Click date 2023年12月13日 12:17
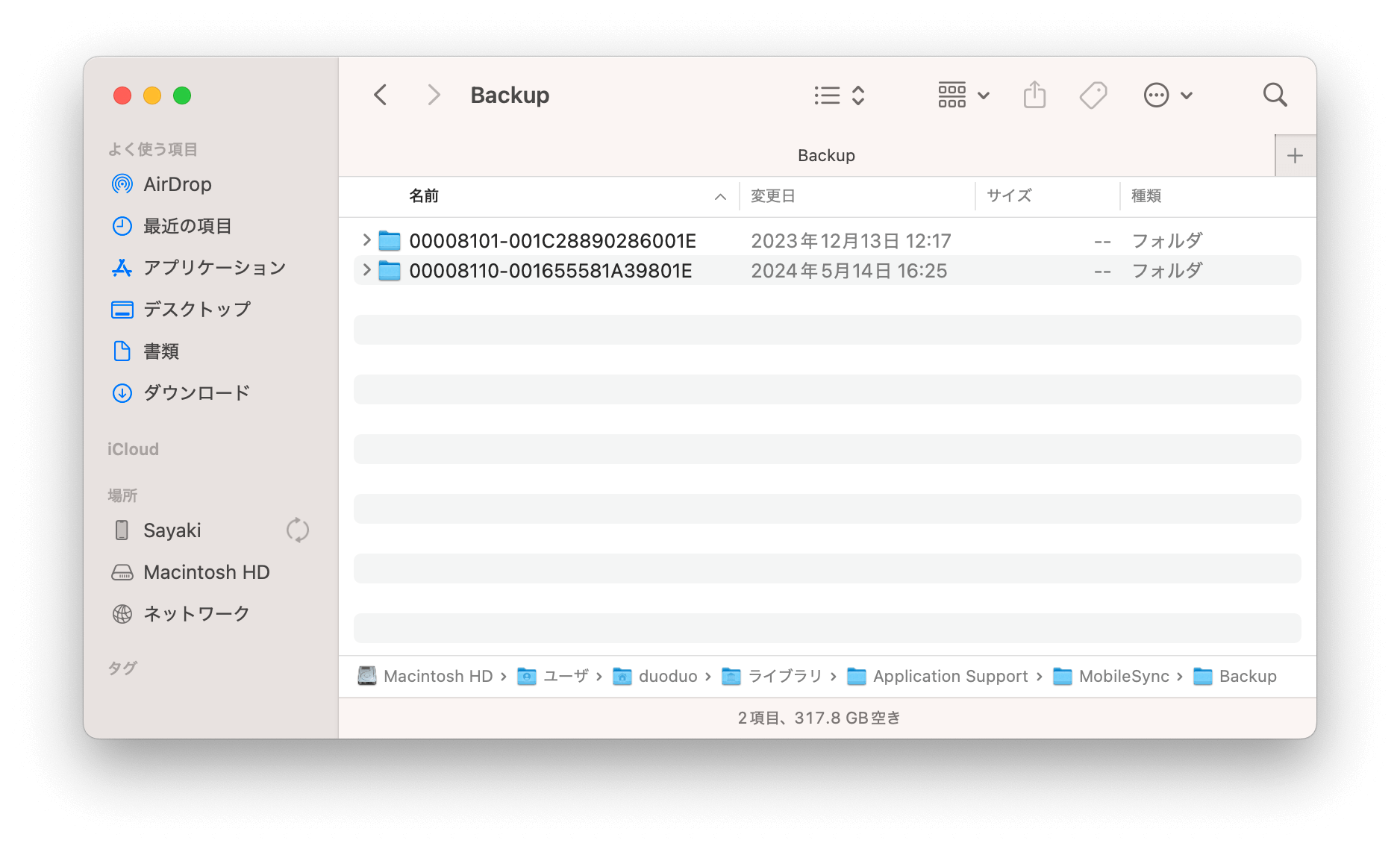Image resolution: width=1400 pixels, height=849 pixels. click(x=851, y=241)
